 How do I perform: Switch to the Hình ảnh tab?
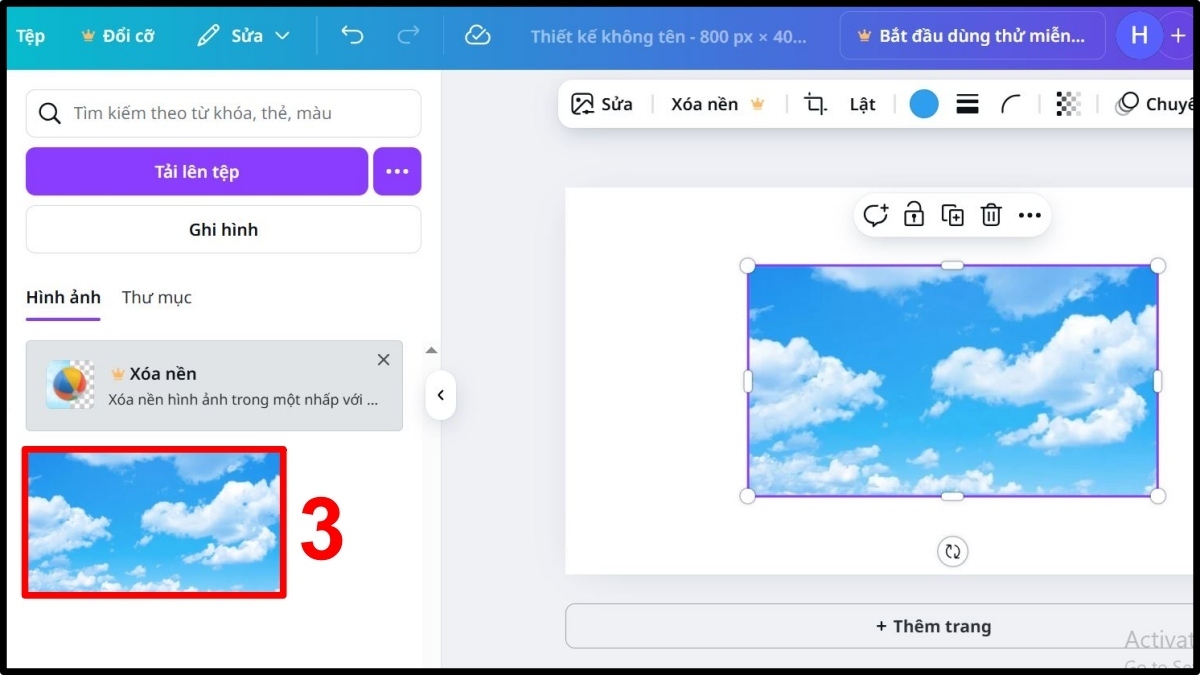pyautogui.click(x=63, y=297)
